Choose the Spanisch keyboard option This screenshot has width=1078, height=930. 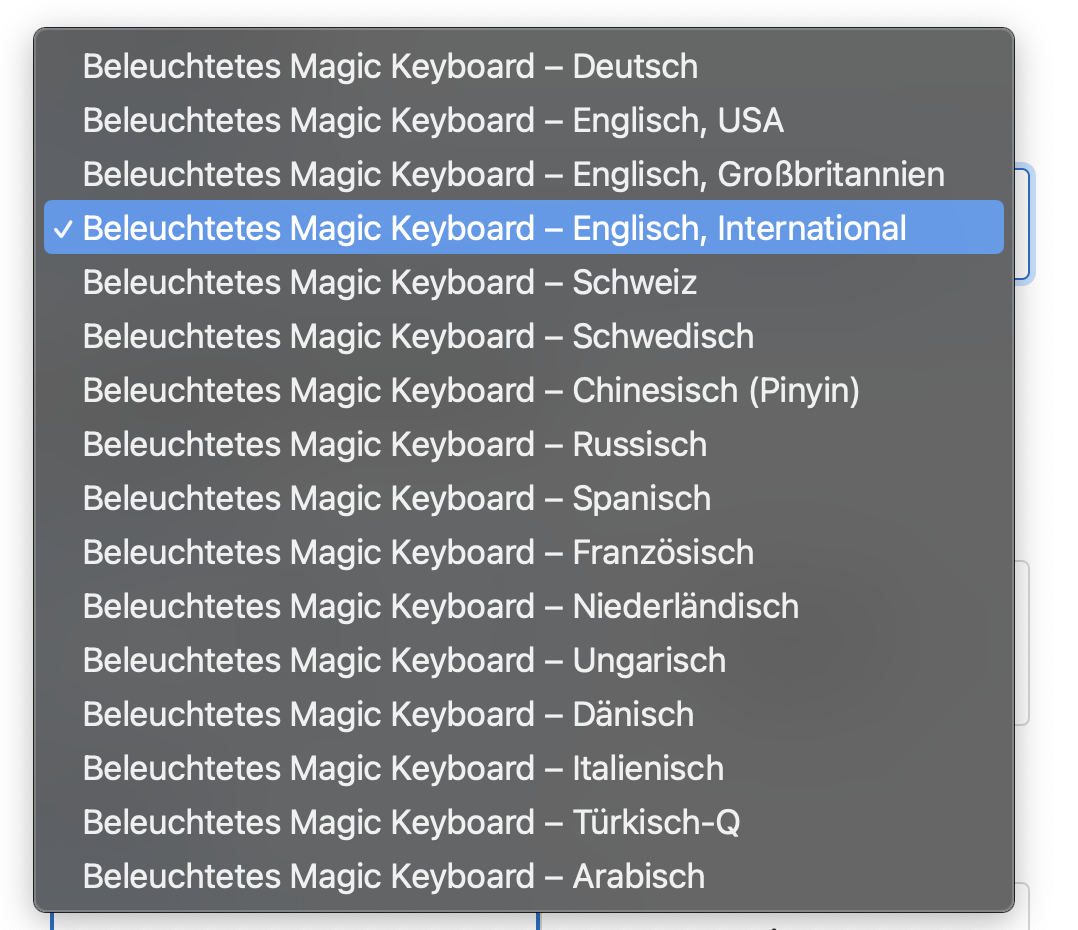[397, 499]
